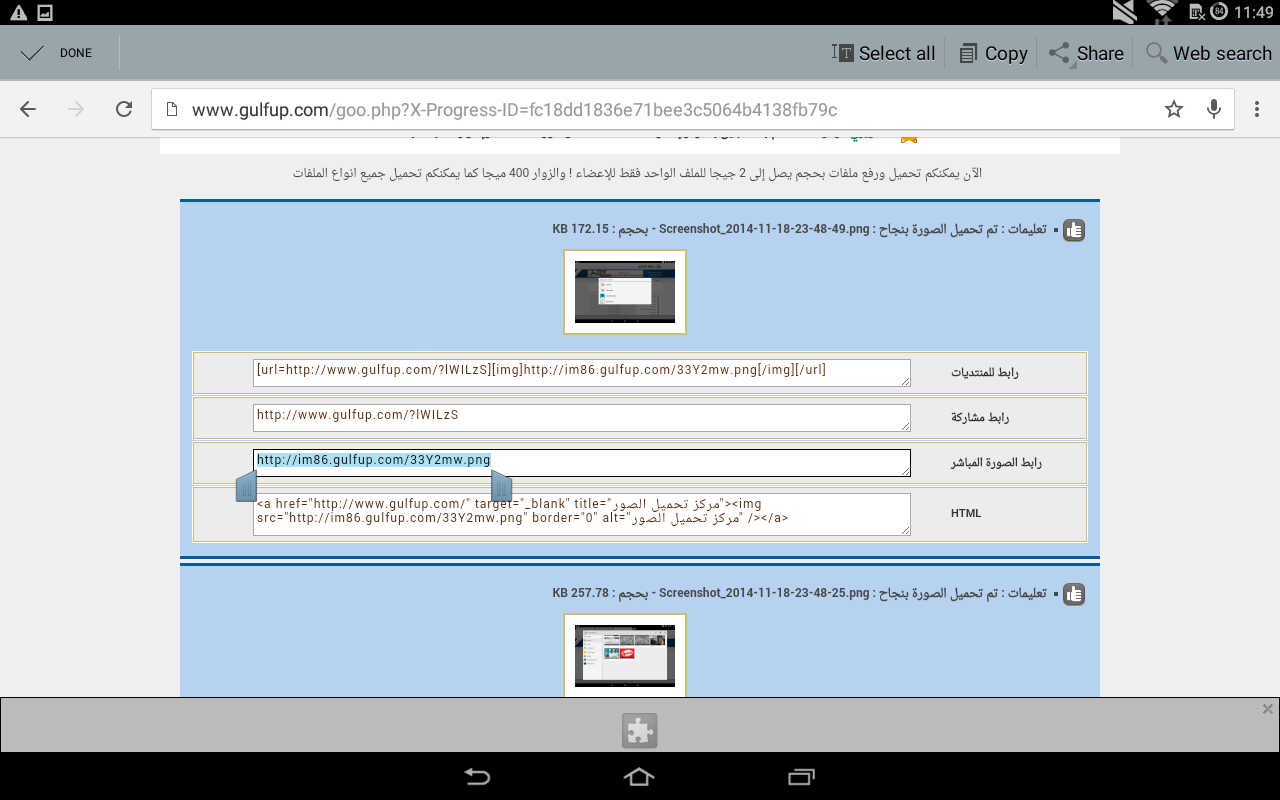Image resolution: width=1280 pixels, height=800 pixels.
Task: Tap the microphone voice search icon
Action: (x=1214, y=109)
